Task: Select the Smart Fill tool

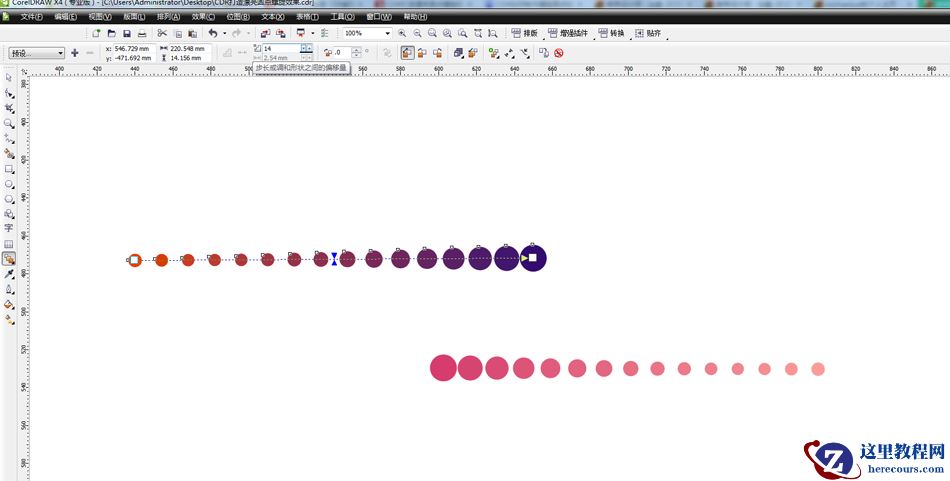Action: 9,154
